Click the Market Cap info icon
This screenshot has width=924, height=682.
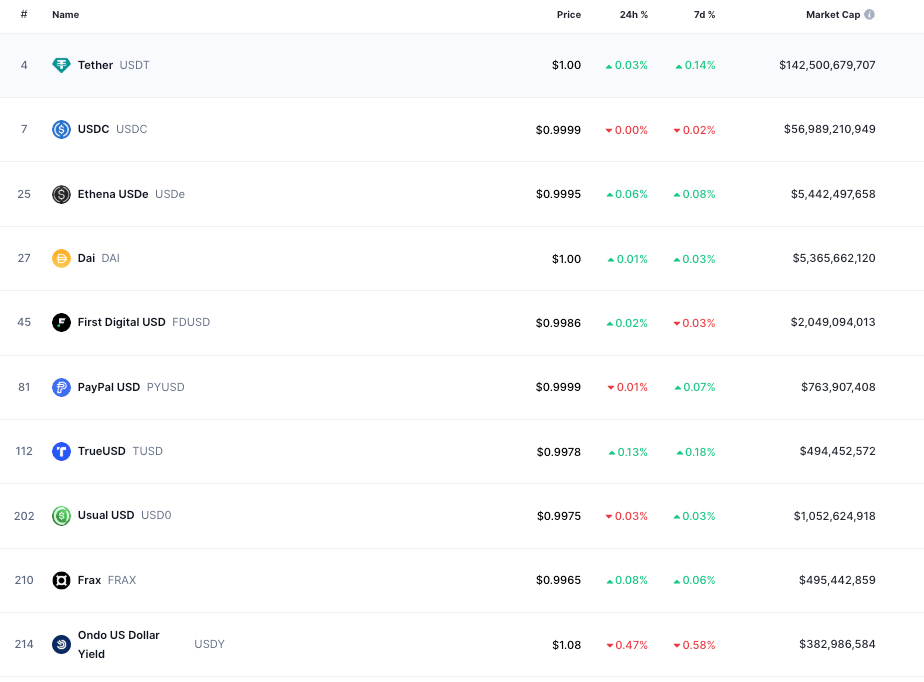click(x=869, y=15)
